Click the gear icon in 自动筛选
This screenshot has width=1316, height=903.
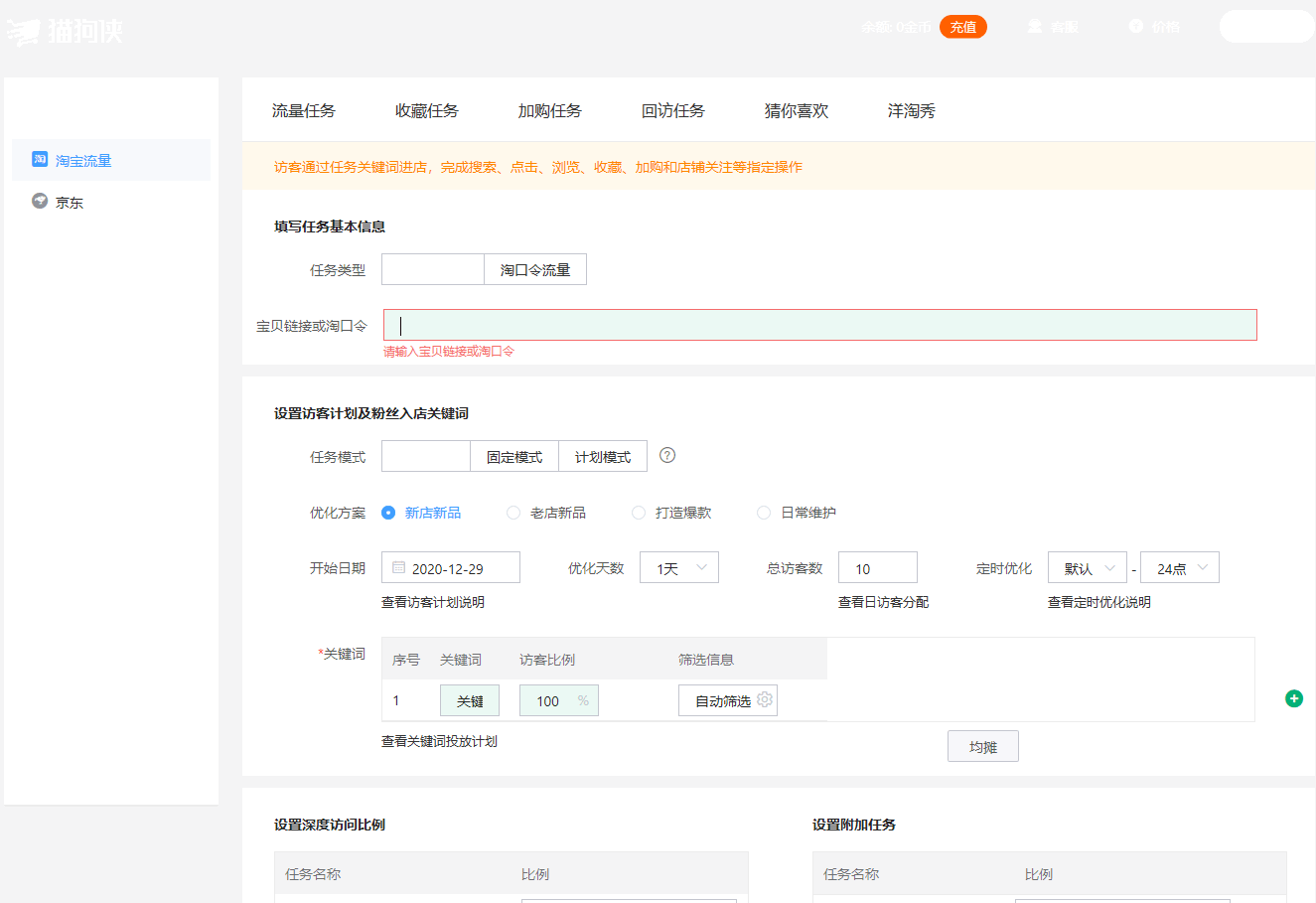coord(765,700)
